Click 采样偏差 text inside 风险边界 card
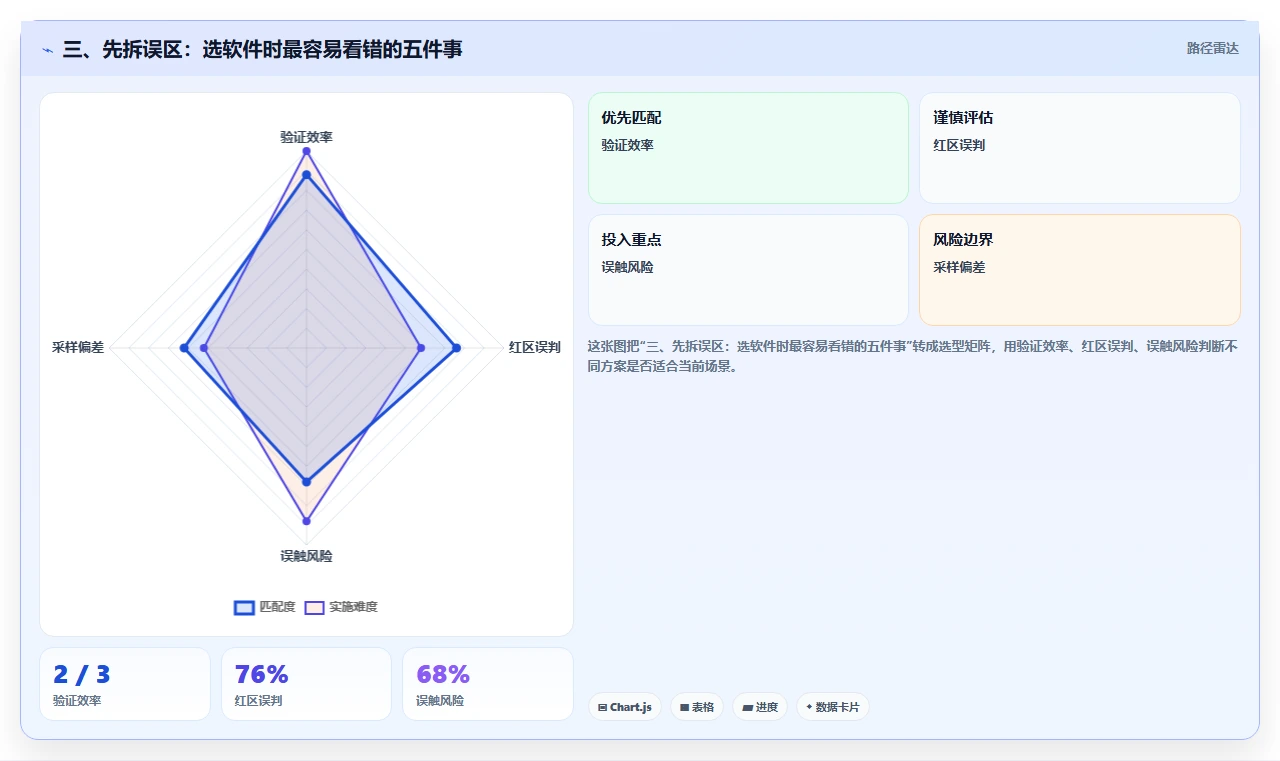This screenshot has height=761, width=1280. [x=959, y=267]
